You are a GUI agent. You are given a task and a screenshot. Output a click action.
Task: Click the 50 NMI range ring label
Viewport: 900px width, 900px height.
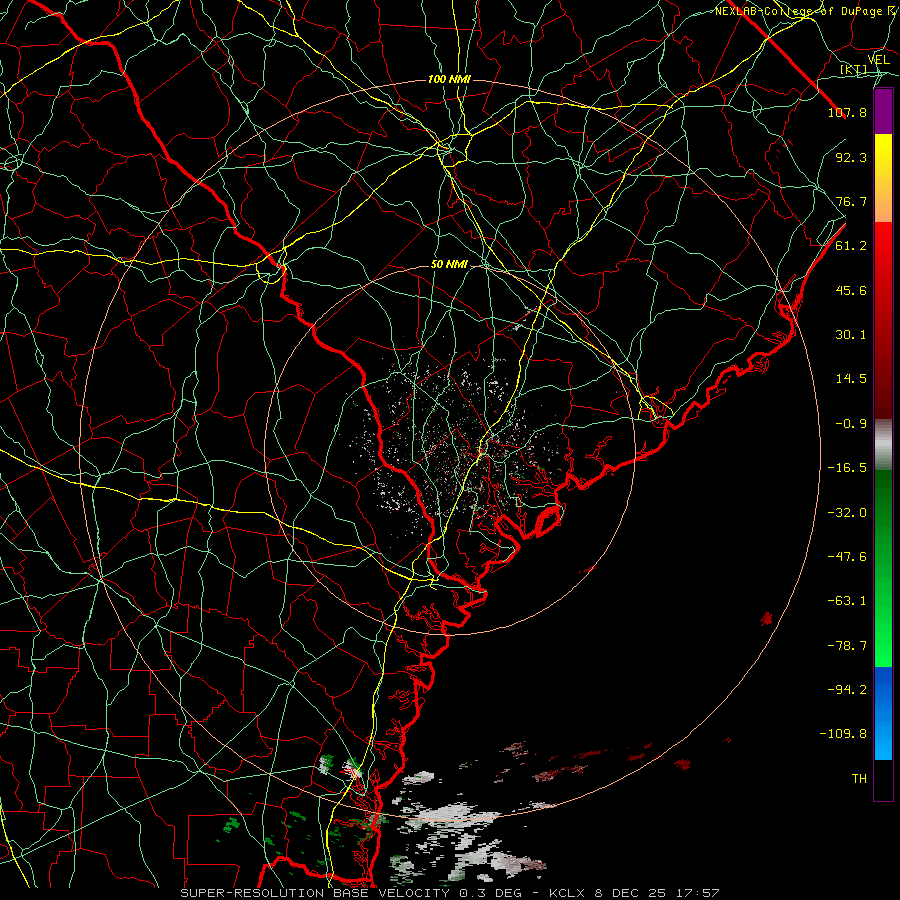coord(449,265)
